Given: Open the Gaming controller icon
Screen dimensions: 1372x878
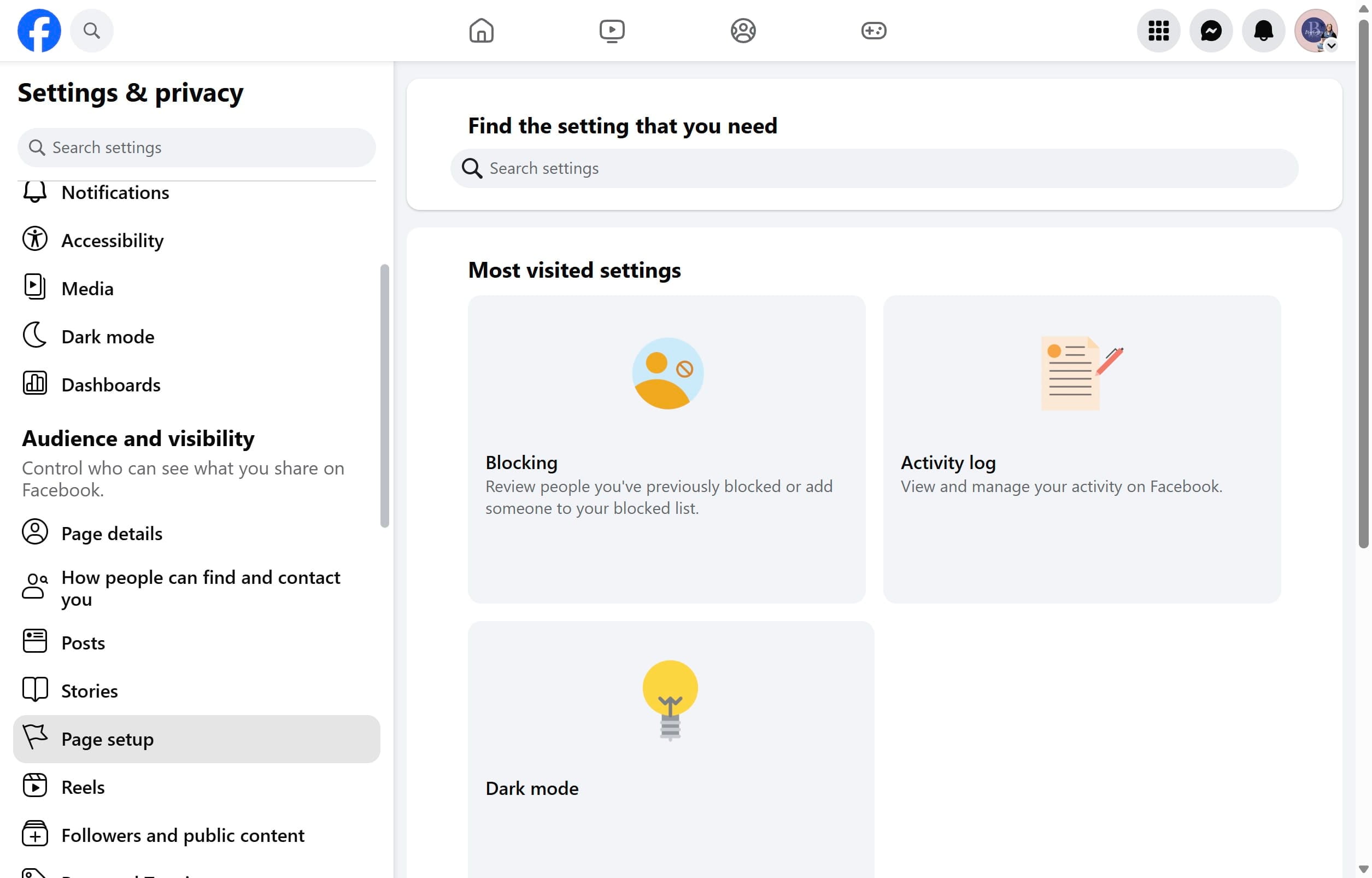Looking at the screenshot, I should (x=873, y=30).
